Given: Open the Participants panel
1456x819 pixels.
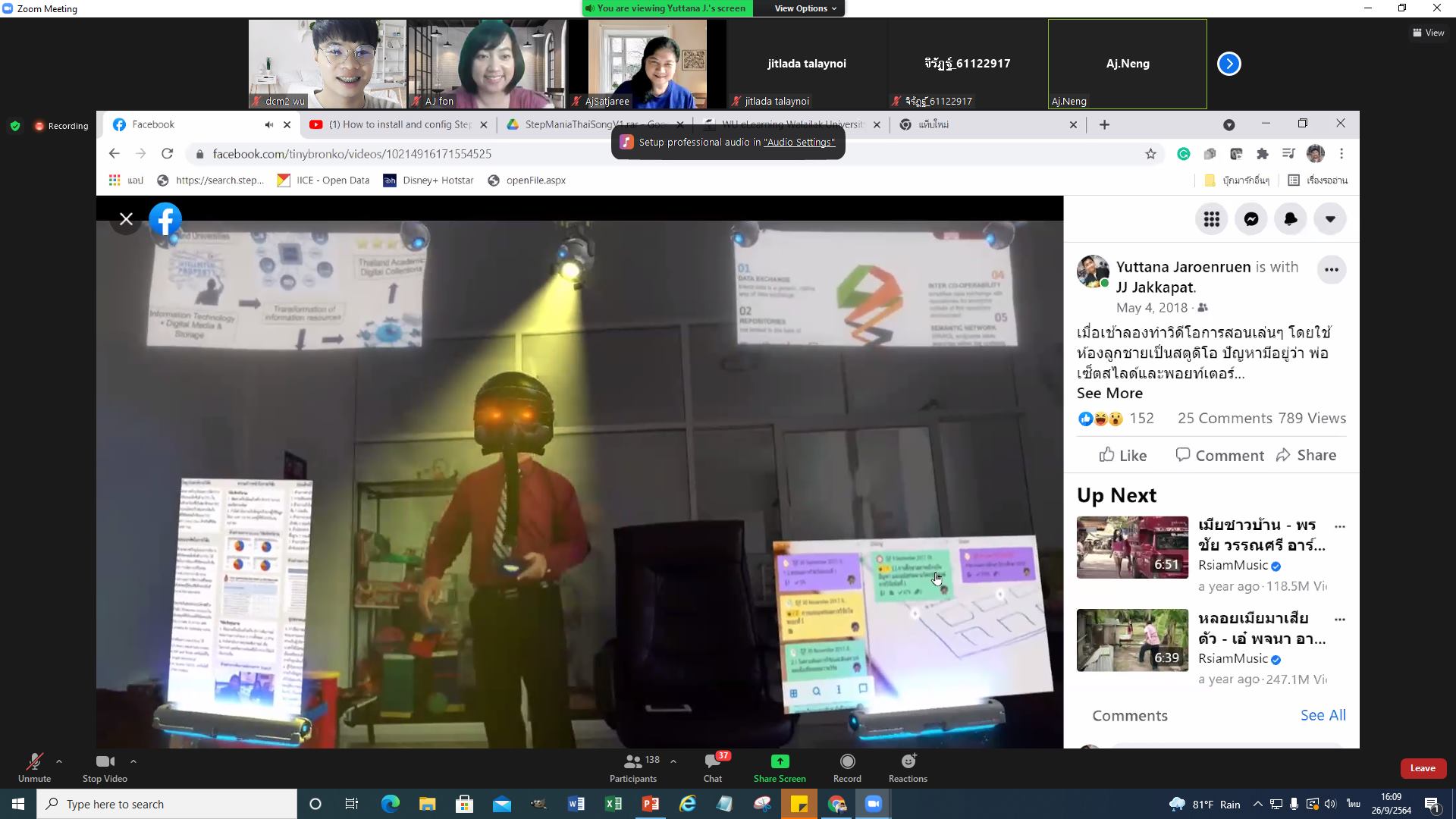Looking at the screenshot, I should click(x=634, y=767).
